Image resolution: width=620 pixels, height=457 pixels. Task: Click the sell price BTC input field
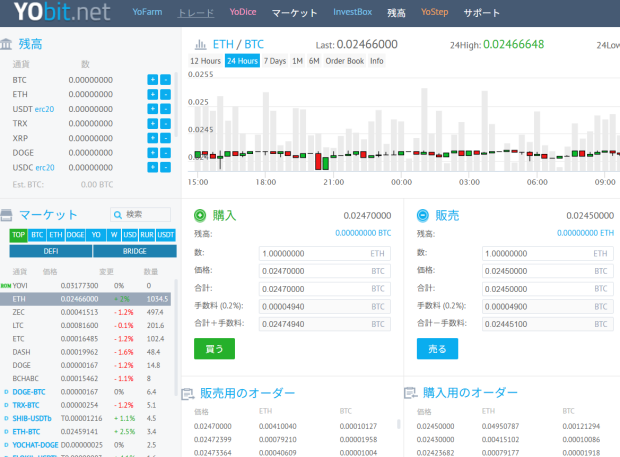click(548, 271)
